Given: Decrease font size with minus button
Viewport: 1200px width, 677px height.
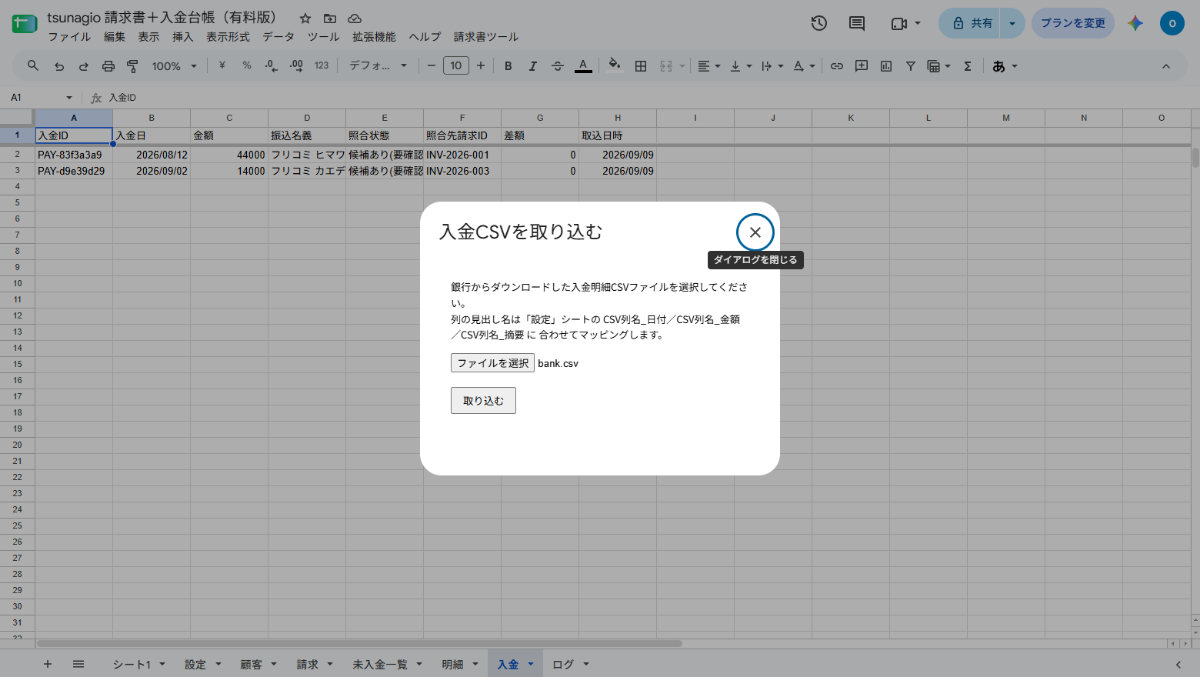Looking at the screenshot, I should [x=432, y=66].
